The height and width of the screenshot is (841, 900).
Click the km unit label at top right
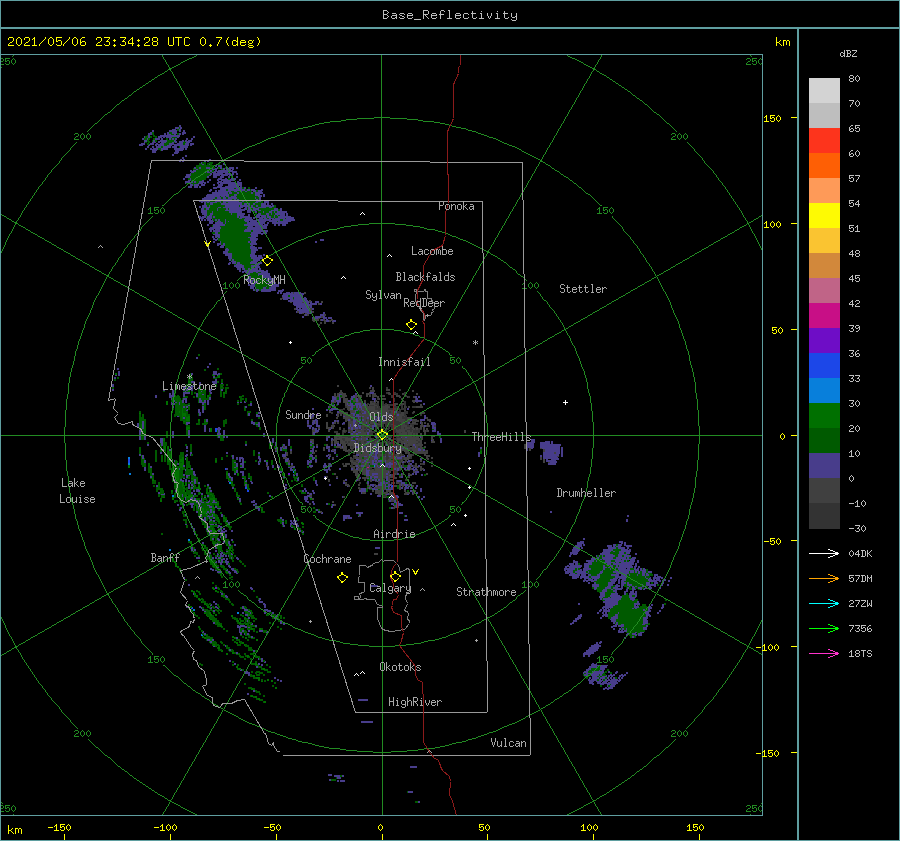[x=783, y=42]
